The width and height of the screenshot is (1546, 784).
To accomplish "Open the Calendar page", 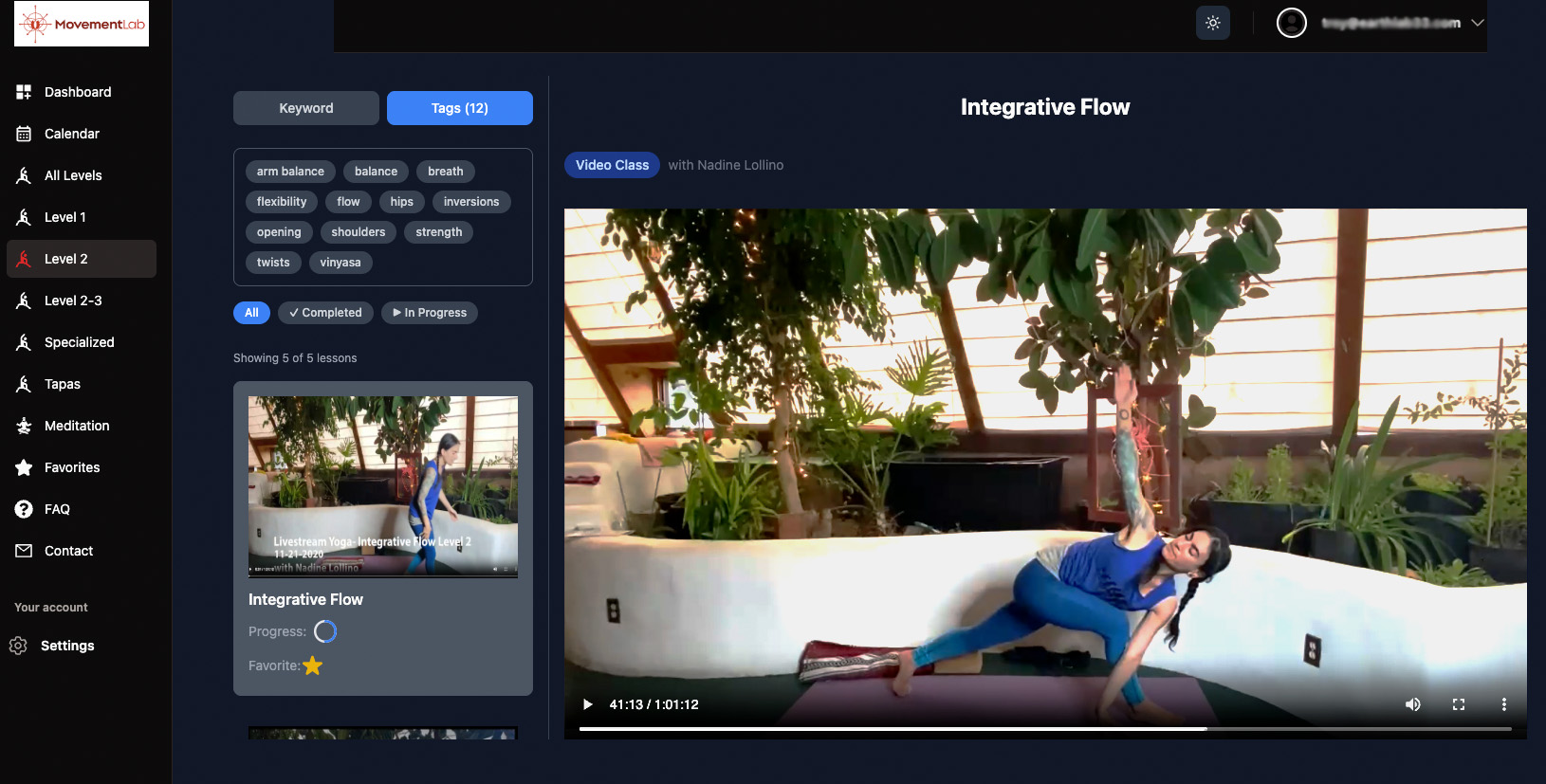I will [x=72, y=134].
